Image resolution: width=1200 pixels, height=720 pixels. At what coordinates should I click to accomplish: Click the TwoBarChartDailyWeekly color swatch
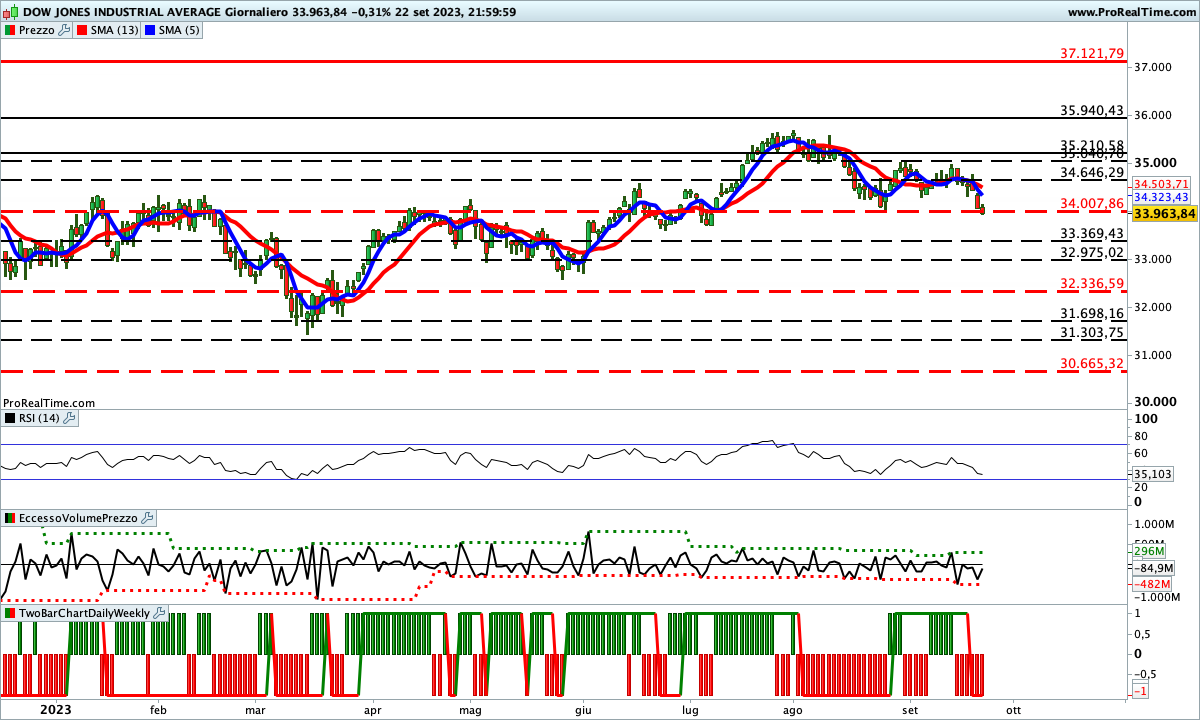(10, 612)
